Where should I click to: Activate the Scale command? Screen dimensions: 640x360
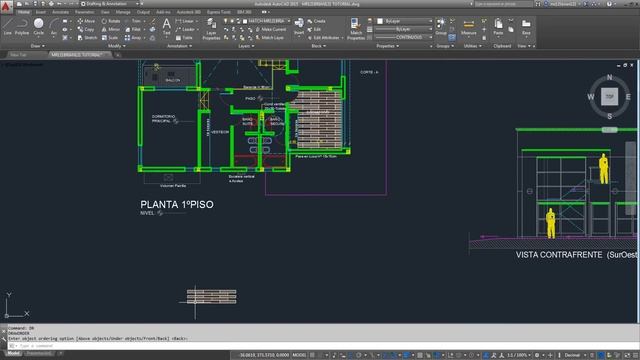click(x=109, y=38)
